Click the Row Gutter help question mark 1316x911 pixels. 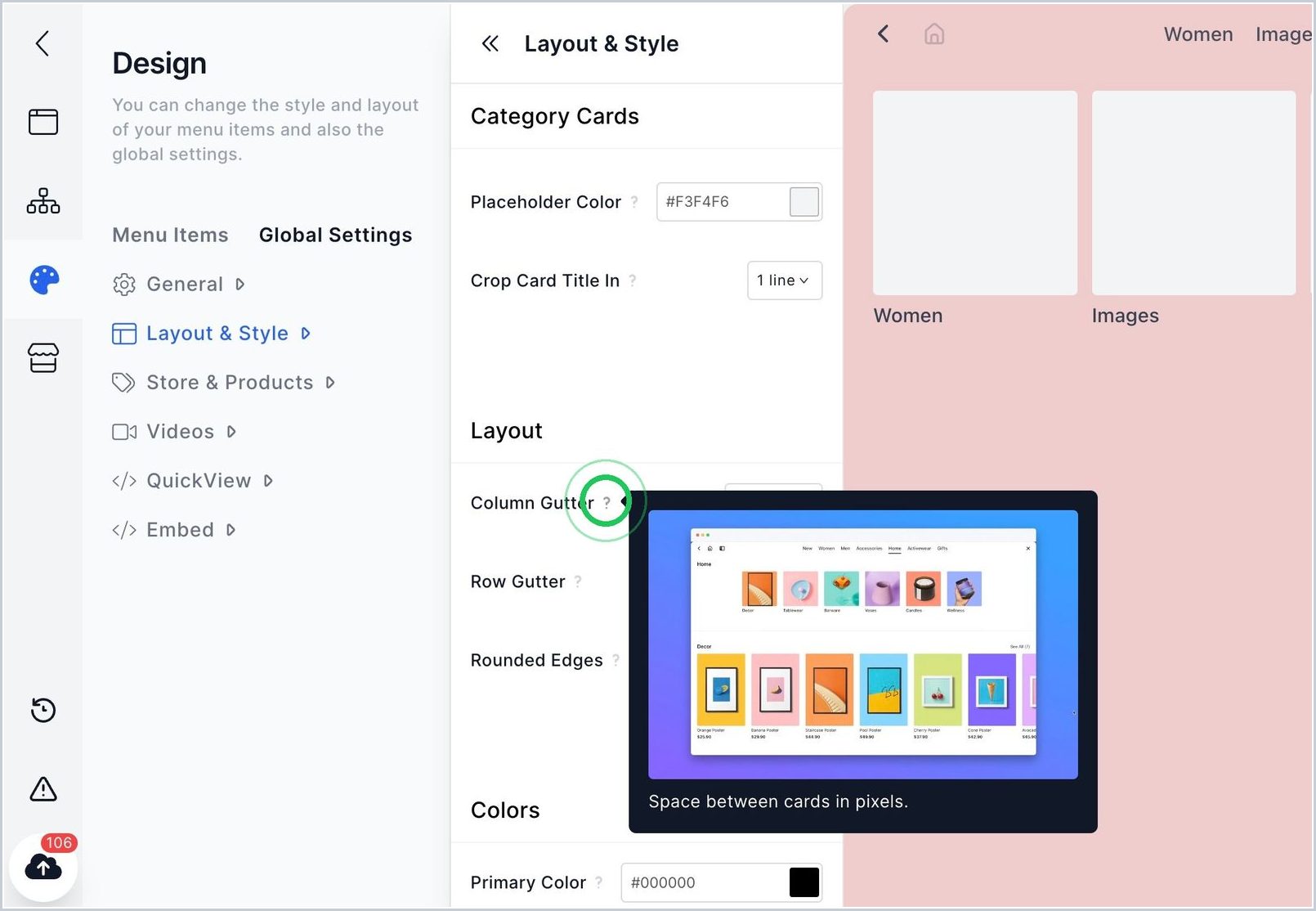pyautogui.click(x=578, y=581)
